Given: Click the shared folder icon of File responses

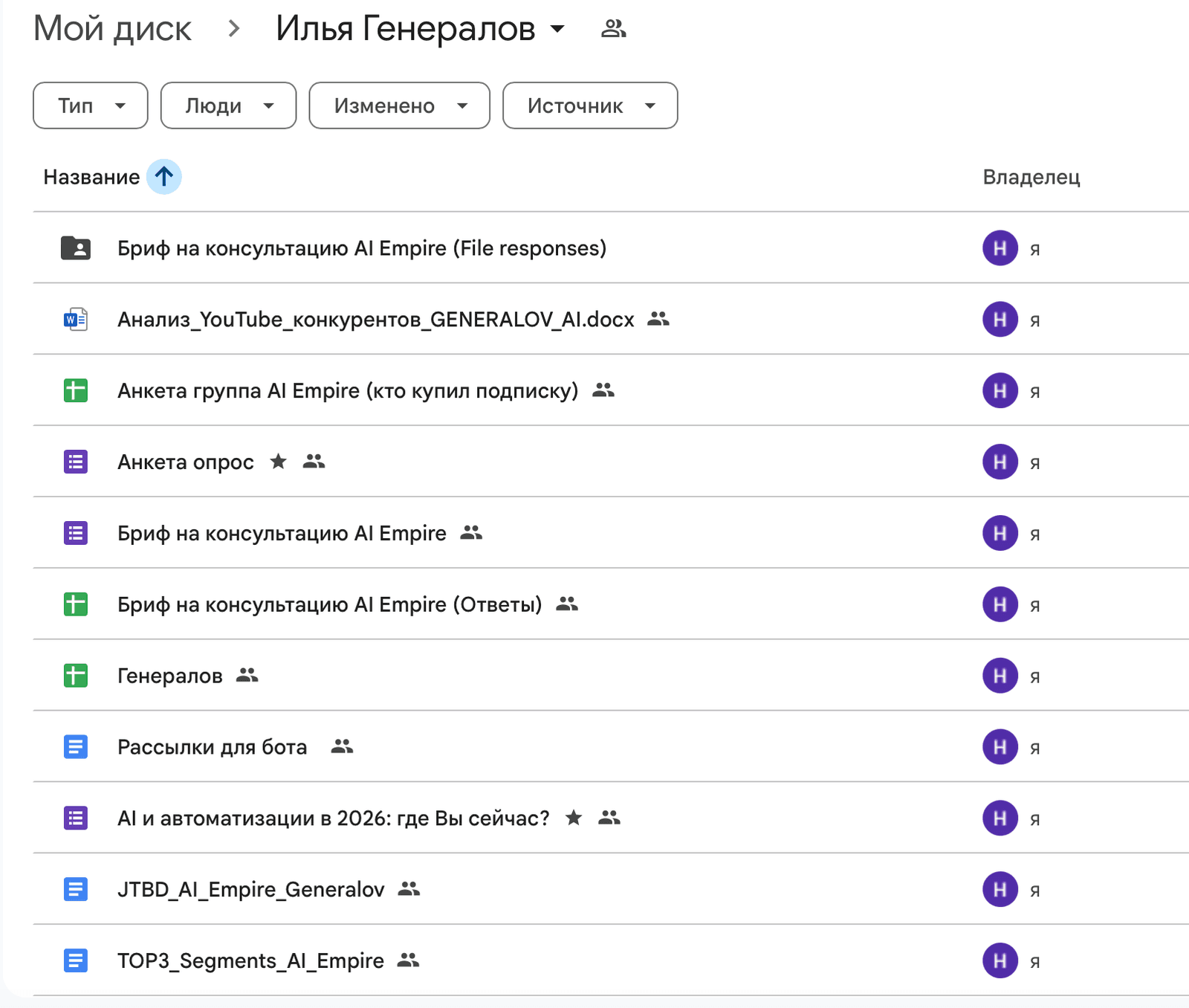Looking at the screenshot, I should point(76,248).
